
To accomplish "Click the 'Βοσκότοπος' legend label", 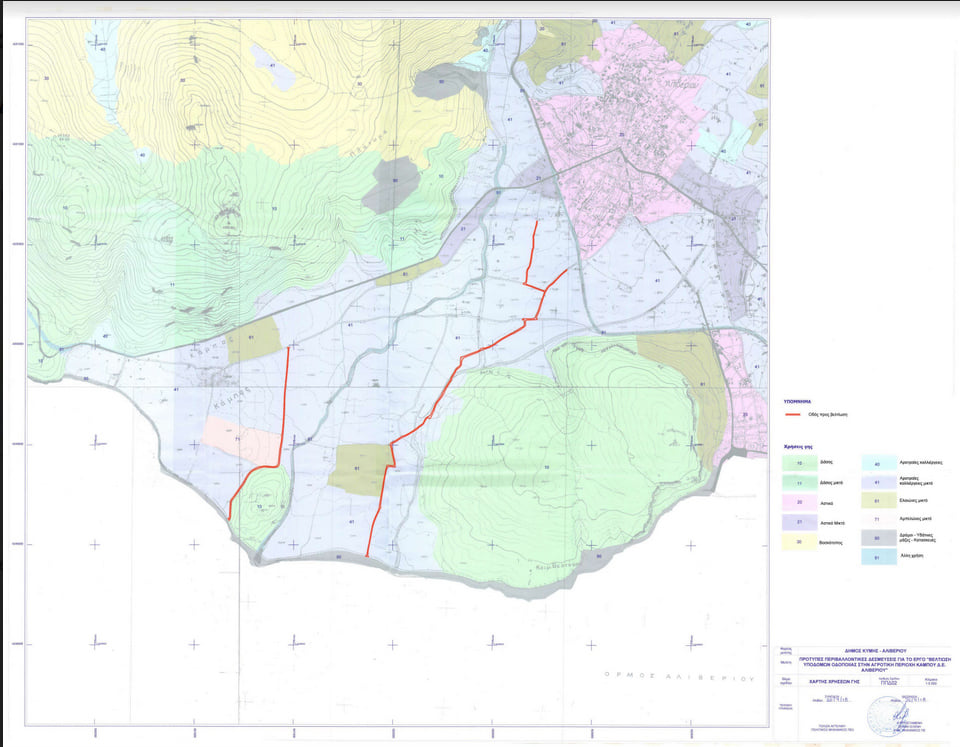I will pyautogui.click(x=831, y=542).
